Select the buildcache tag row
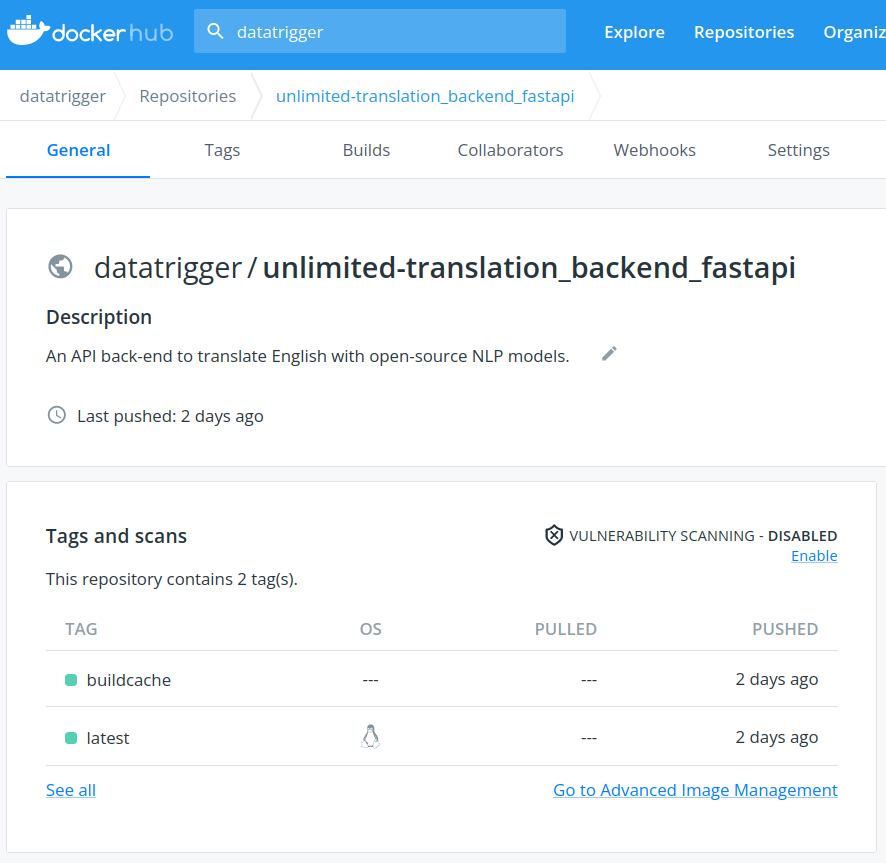The image size is (886, 863). (x=442, y=679)
